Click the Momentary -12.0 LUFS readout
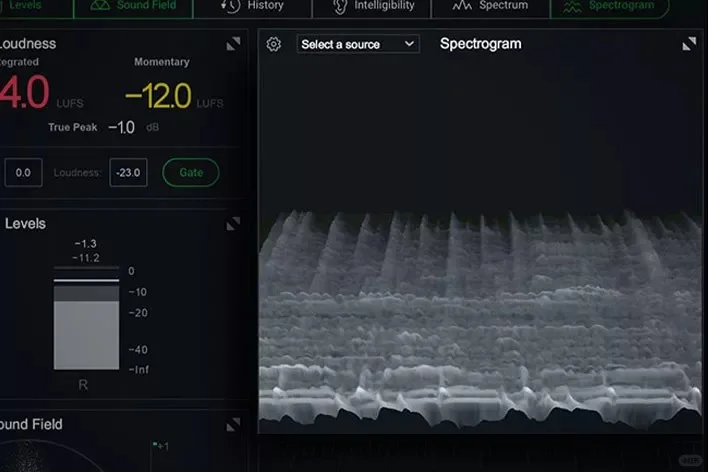The image size is (708, 472). pos(158,96)
